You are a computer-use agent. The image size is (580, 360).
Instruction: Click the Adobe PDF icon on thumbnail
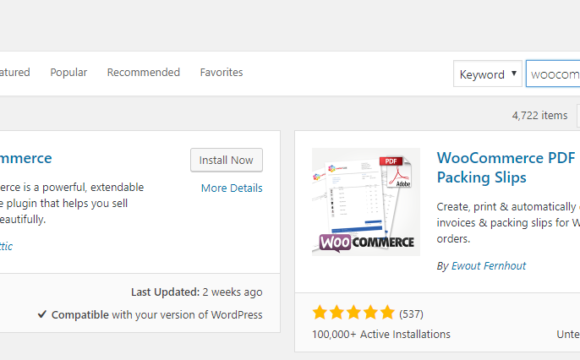coord(396,172)
